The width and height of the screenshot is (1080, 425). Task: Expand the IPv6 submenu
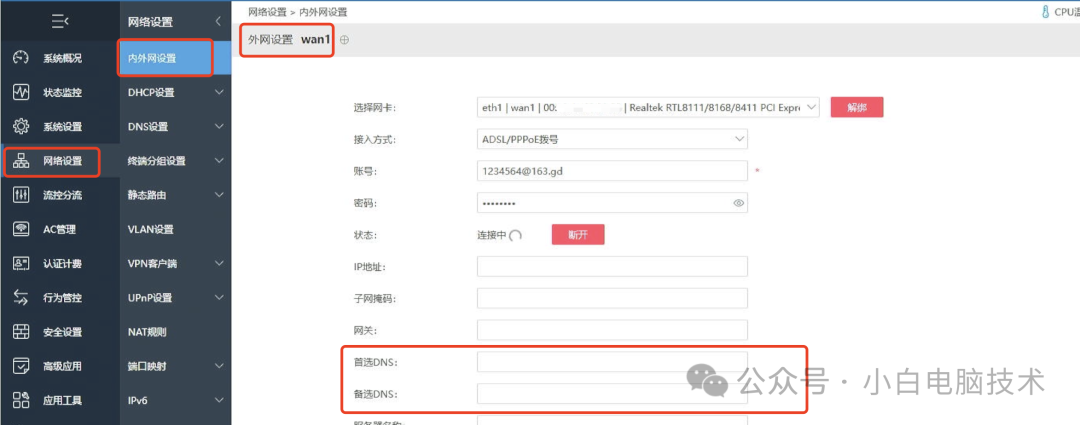pos(219,400)
